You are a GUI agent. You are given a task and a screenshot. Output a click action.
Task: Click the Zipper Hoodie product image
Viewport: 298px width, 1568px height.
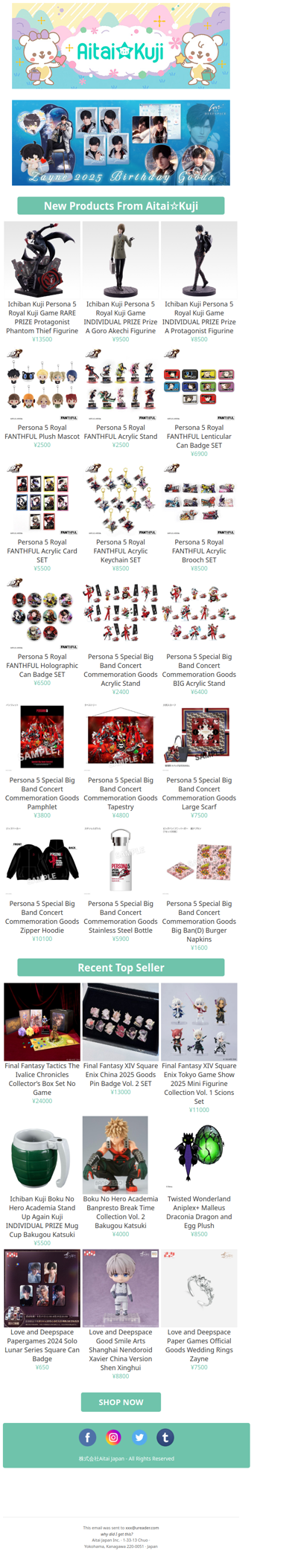tap(42, 859)
